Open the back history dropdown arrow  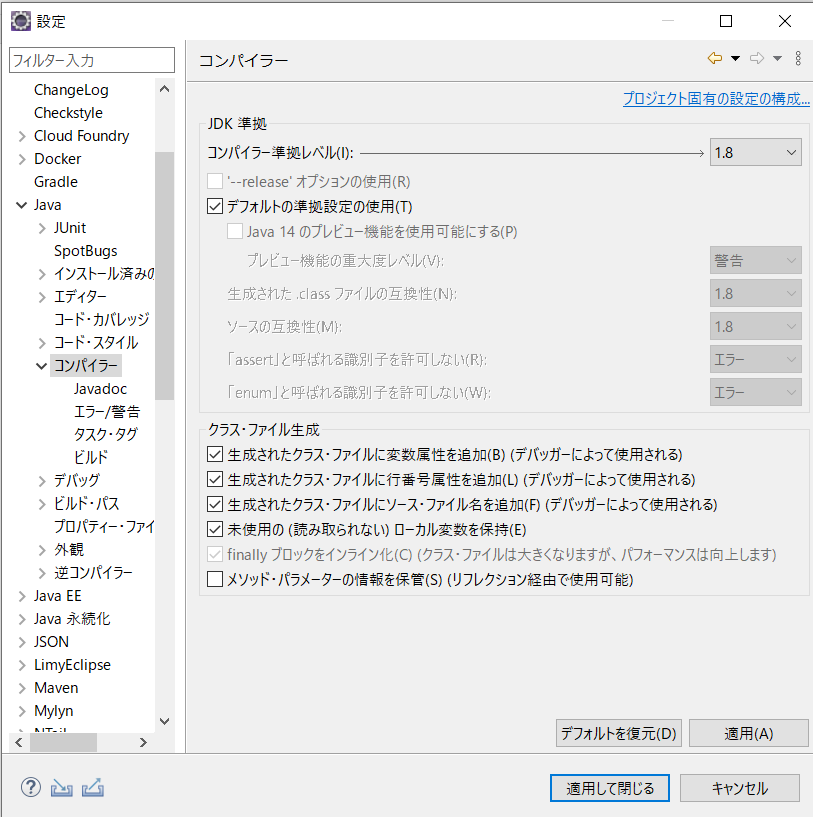click(735, 58)
